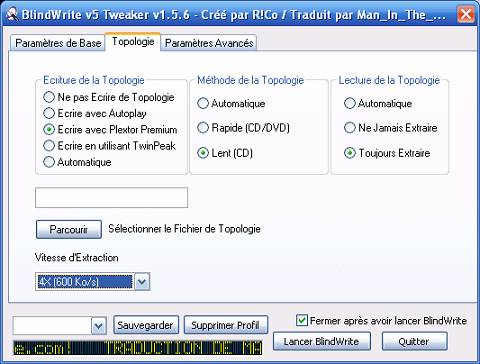The height and width of the screenshot is (364, 480).
Task: Click the Vitesse d'Extraction label
Action: [77, 258]
